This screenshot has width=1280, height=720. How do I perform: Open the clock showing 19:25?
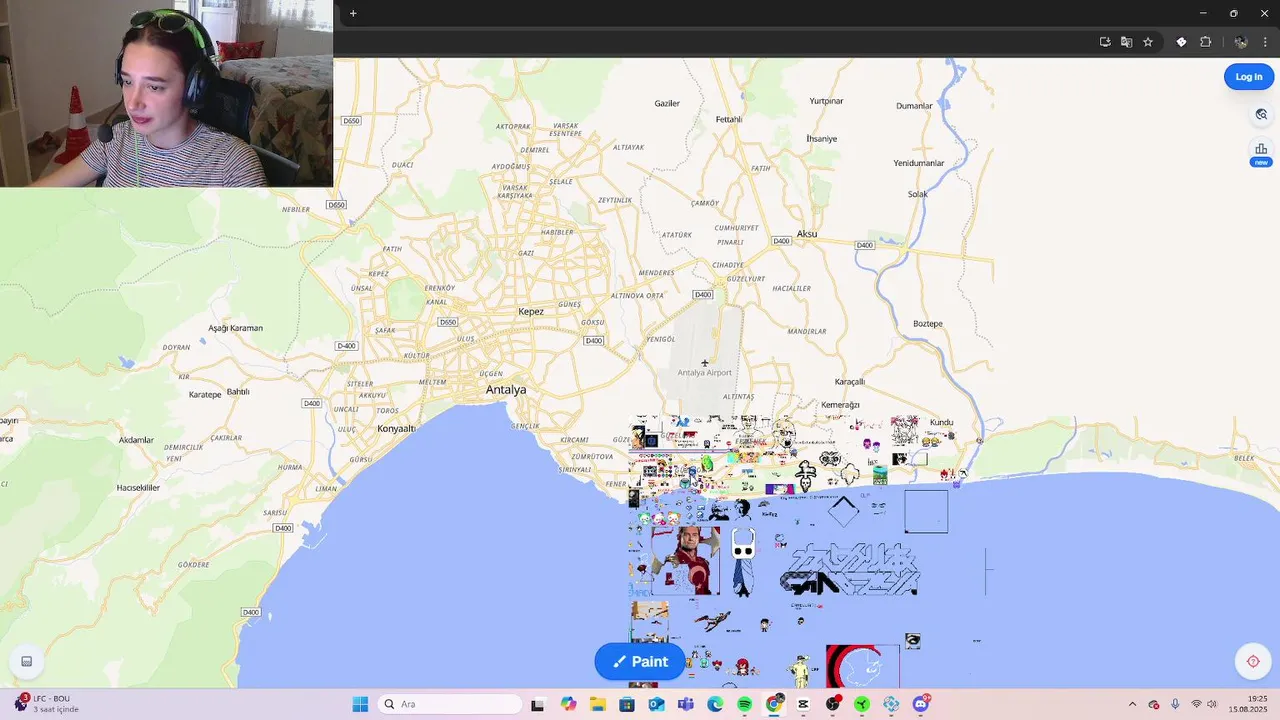click(x=1250, y=704)
